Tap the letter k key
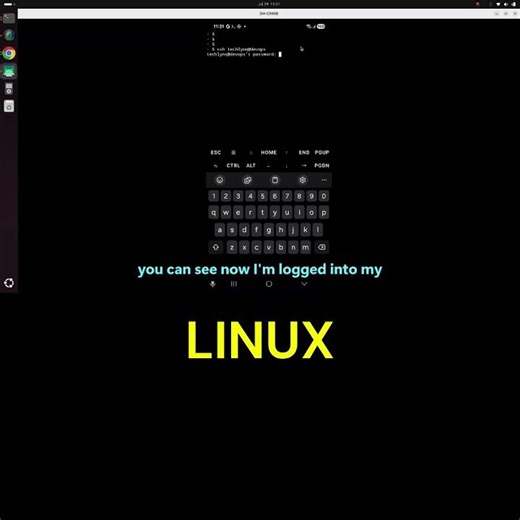Image resolution: width=520 pixels, height=520 pixels. (305, 230)
